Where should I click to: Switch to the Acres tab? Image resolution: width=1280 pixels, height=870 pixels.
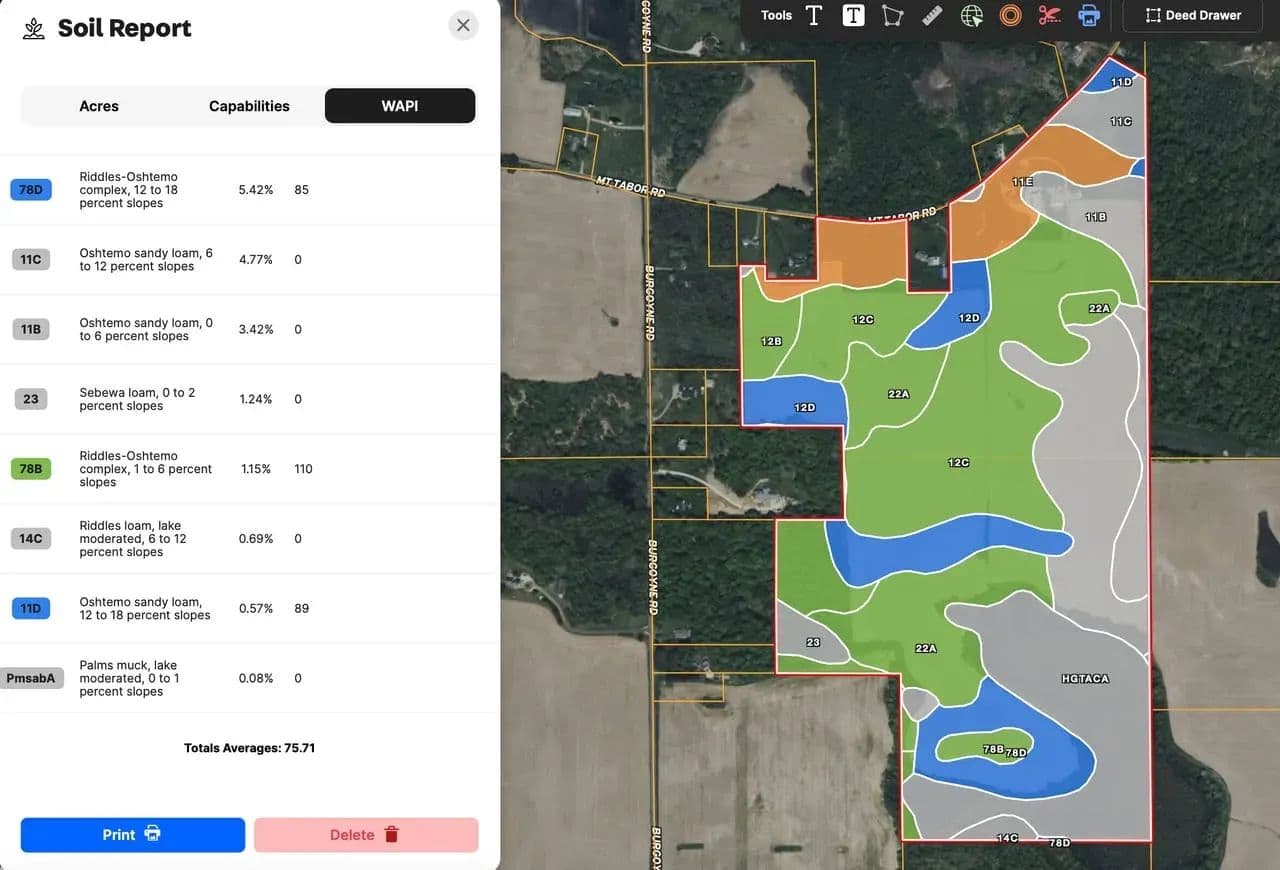(x=99, y=106)
